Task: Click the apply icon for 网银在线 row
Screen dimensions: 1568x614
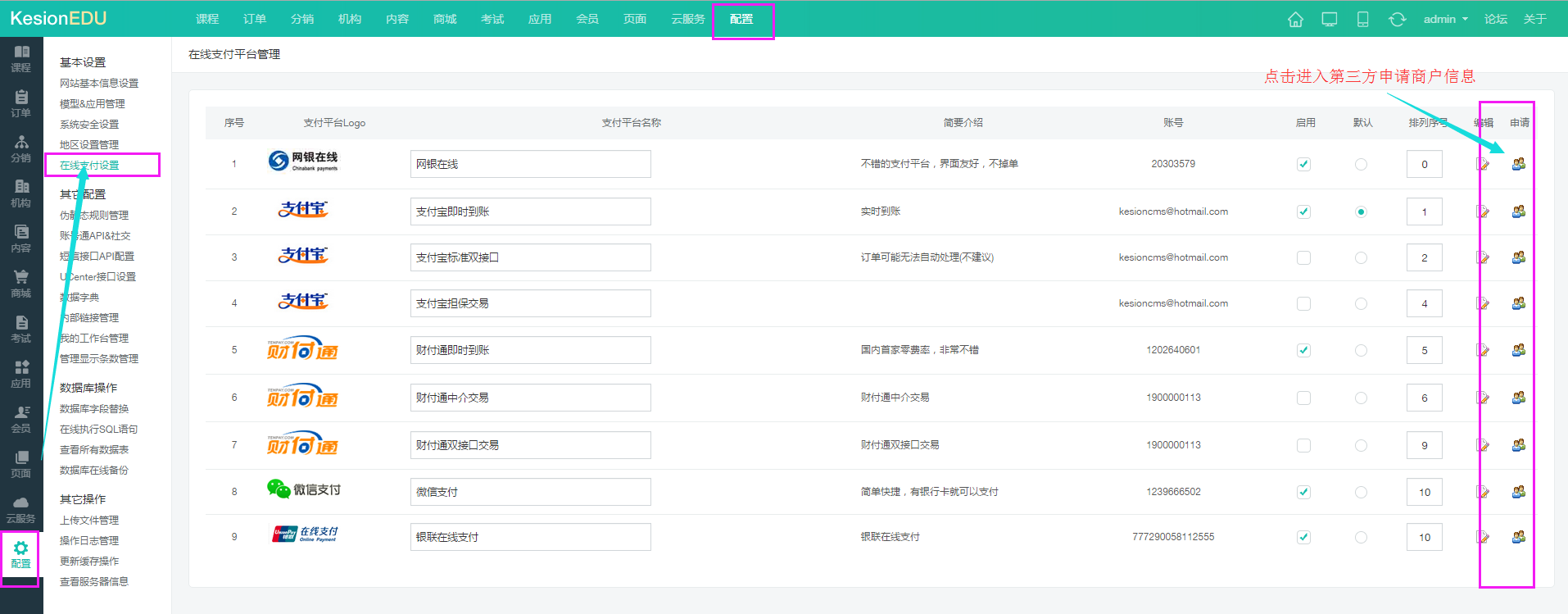Action: pos(1518,164)
